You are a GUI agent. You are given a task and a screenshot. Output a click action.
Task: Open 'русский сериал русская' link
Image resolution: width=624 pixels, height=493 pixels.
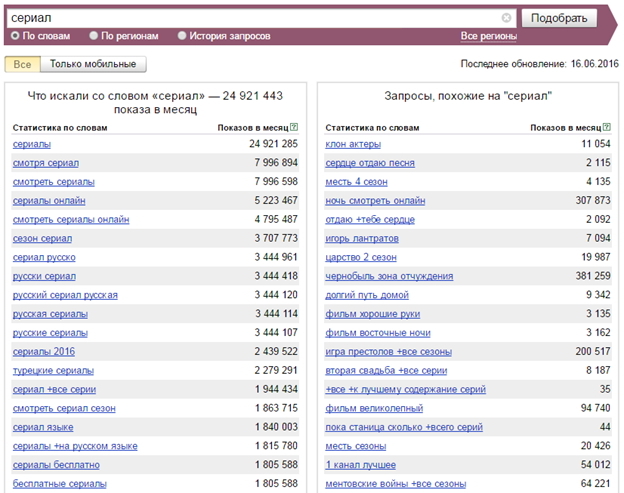65,295
